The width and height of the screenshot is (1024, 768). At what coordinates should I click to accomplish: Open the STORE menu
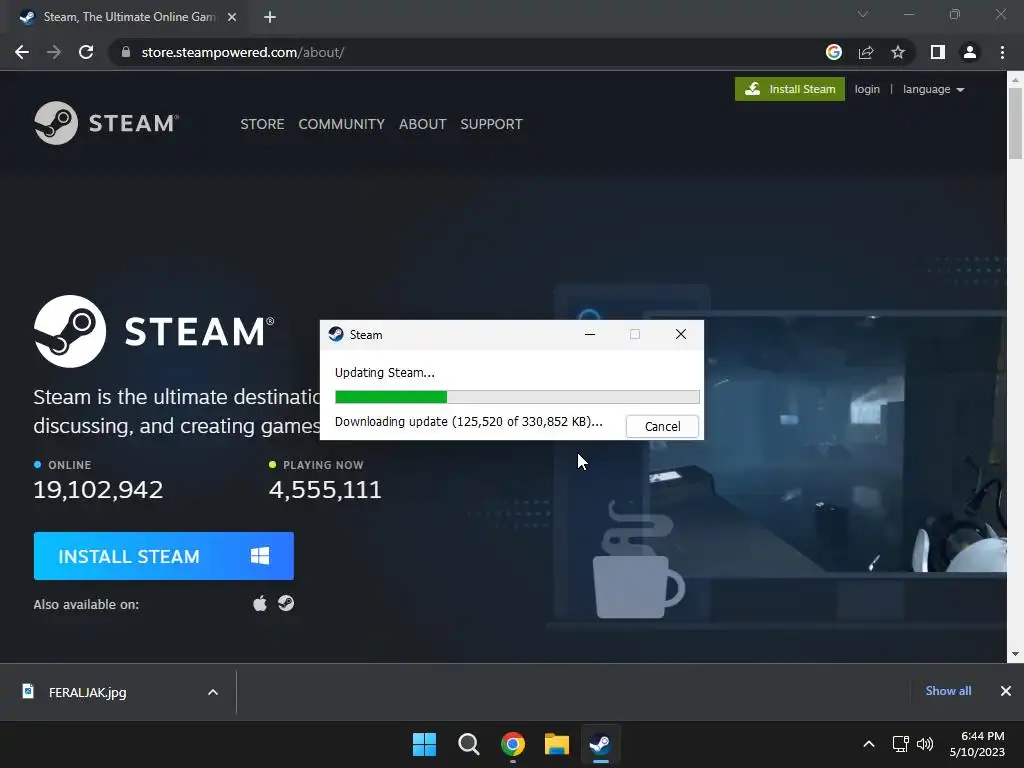262,124
